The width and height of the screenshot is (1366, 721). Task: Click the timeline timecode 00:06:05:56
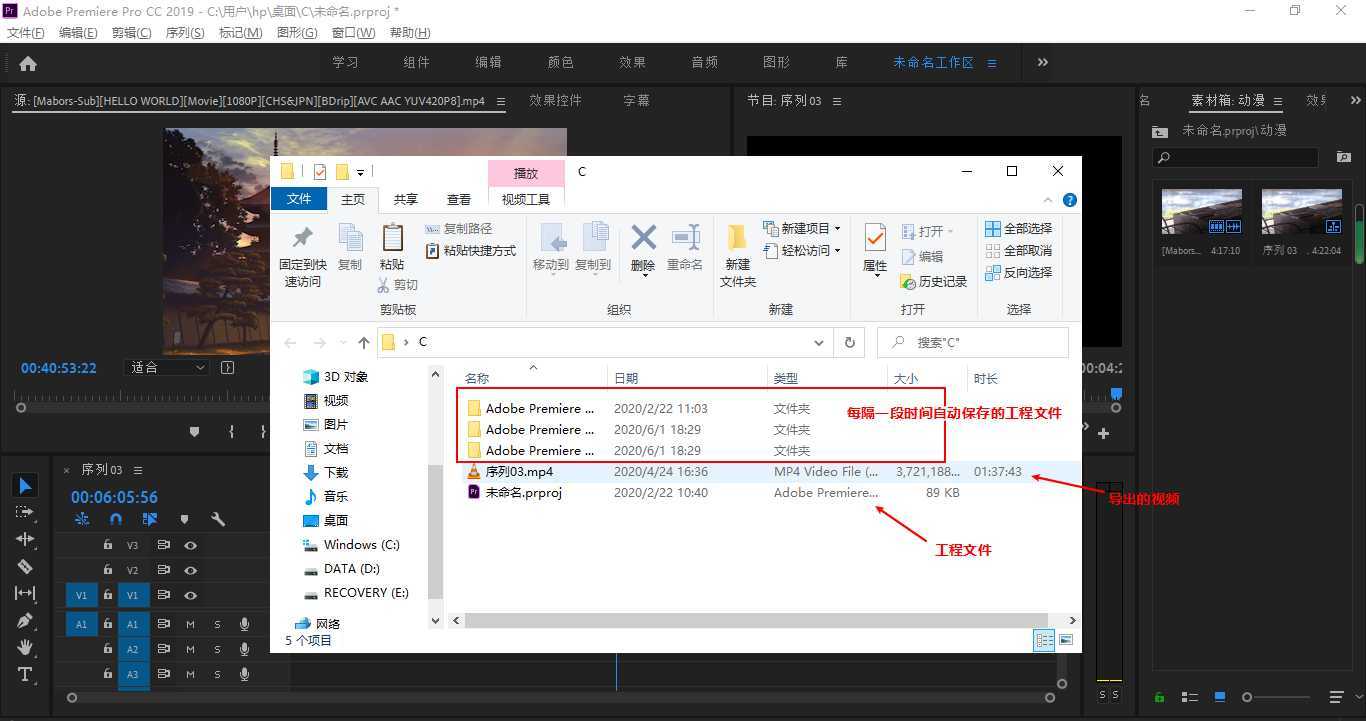click(x=114, y=497)
